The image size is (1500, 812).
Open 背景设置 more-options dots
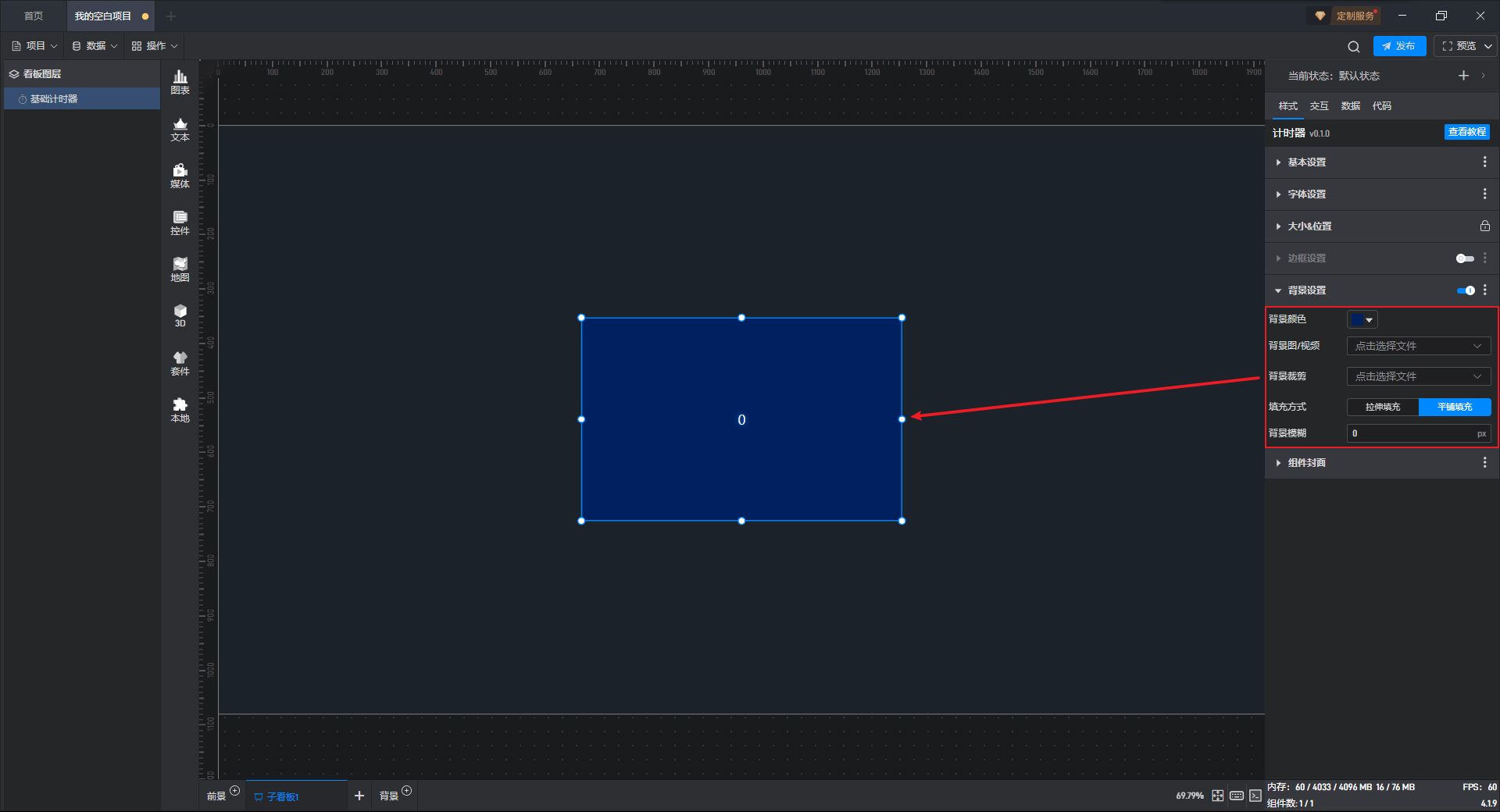[1484, 290]
